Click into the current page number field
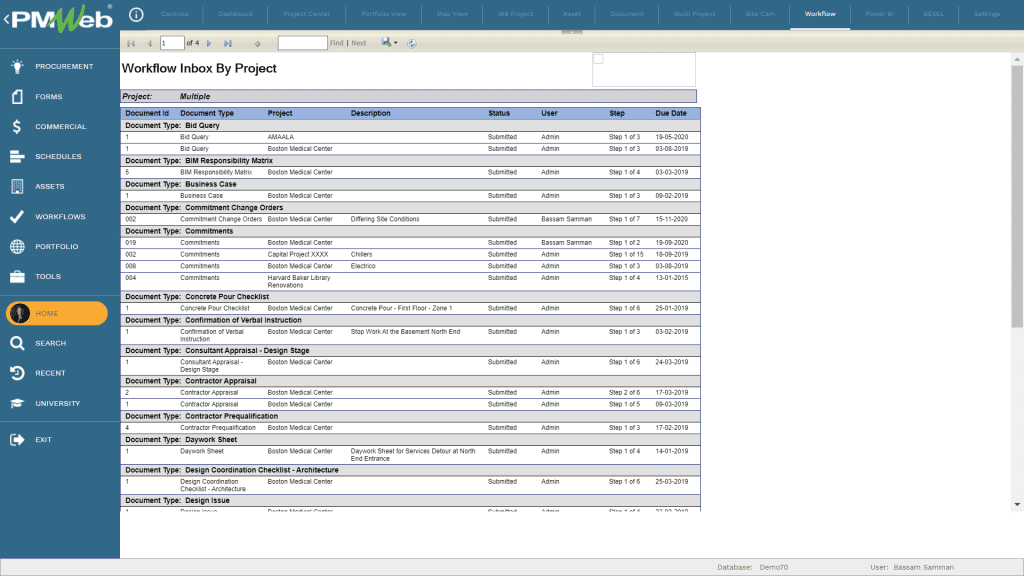The height and width of the screenshot is (576, 1024). 172,43
